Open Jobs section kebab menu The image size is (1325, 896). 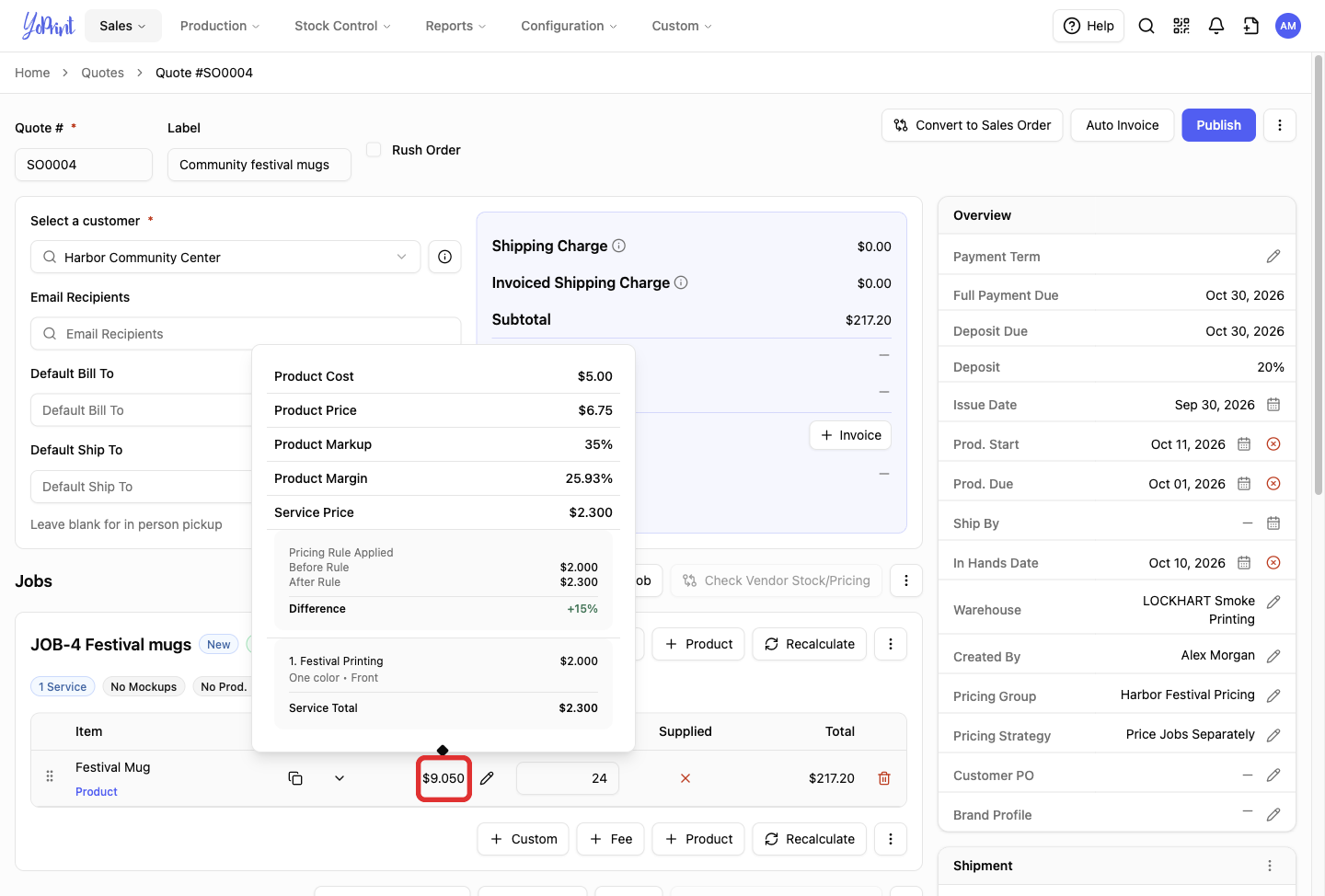click(x=906, y=580)
